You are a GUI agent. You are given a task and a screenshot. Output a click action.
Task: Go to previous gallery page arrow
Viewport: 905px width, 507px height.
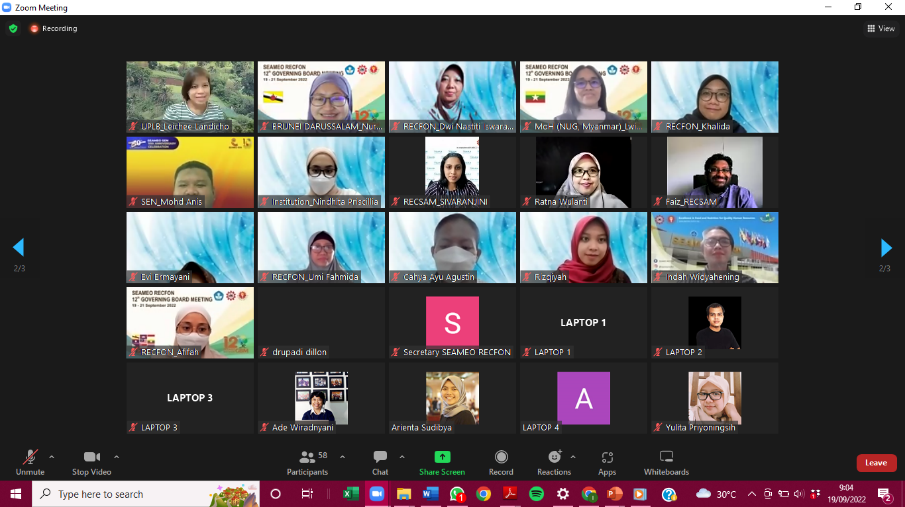[18, 248]
